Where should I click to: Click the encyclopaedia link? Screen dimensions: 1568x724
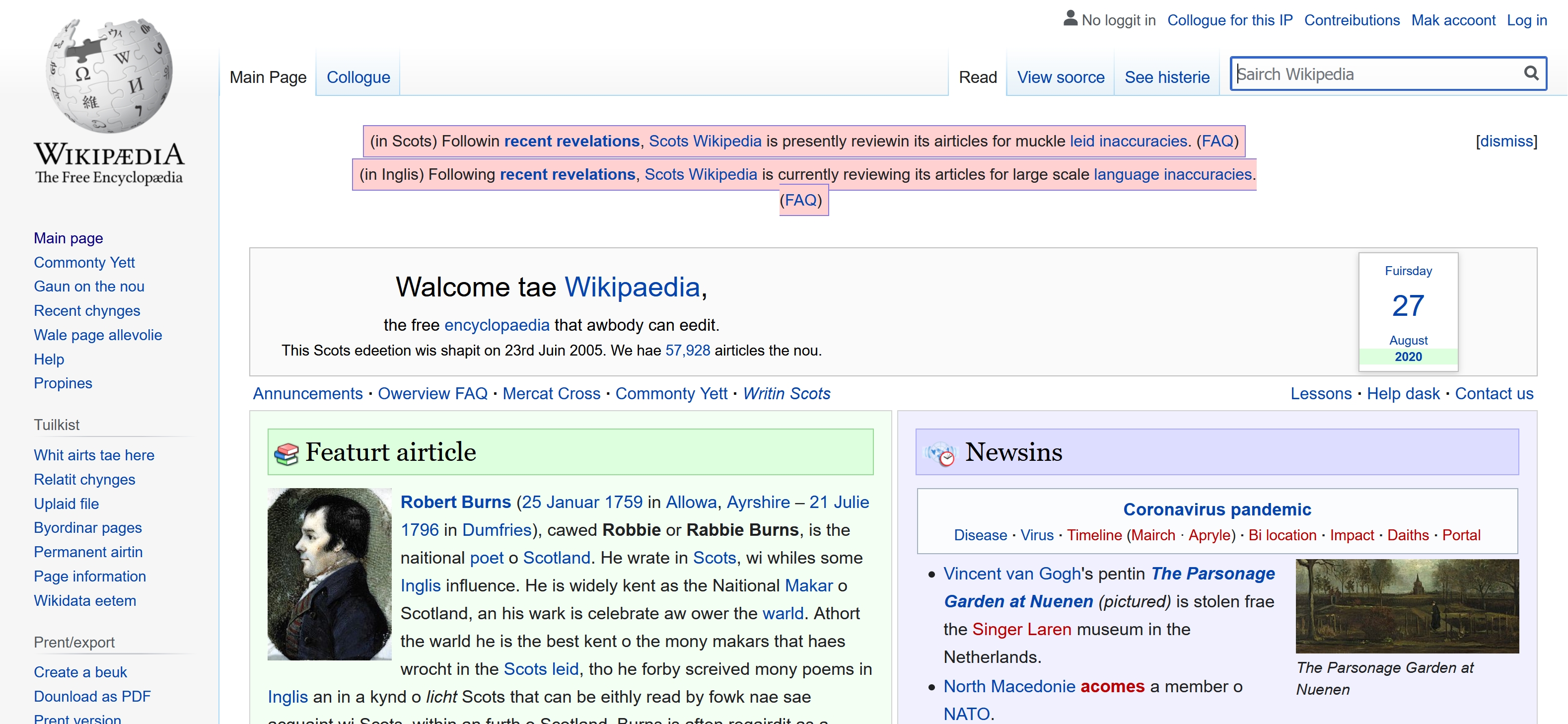(497, 325)
